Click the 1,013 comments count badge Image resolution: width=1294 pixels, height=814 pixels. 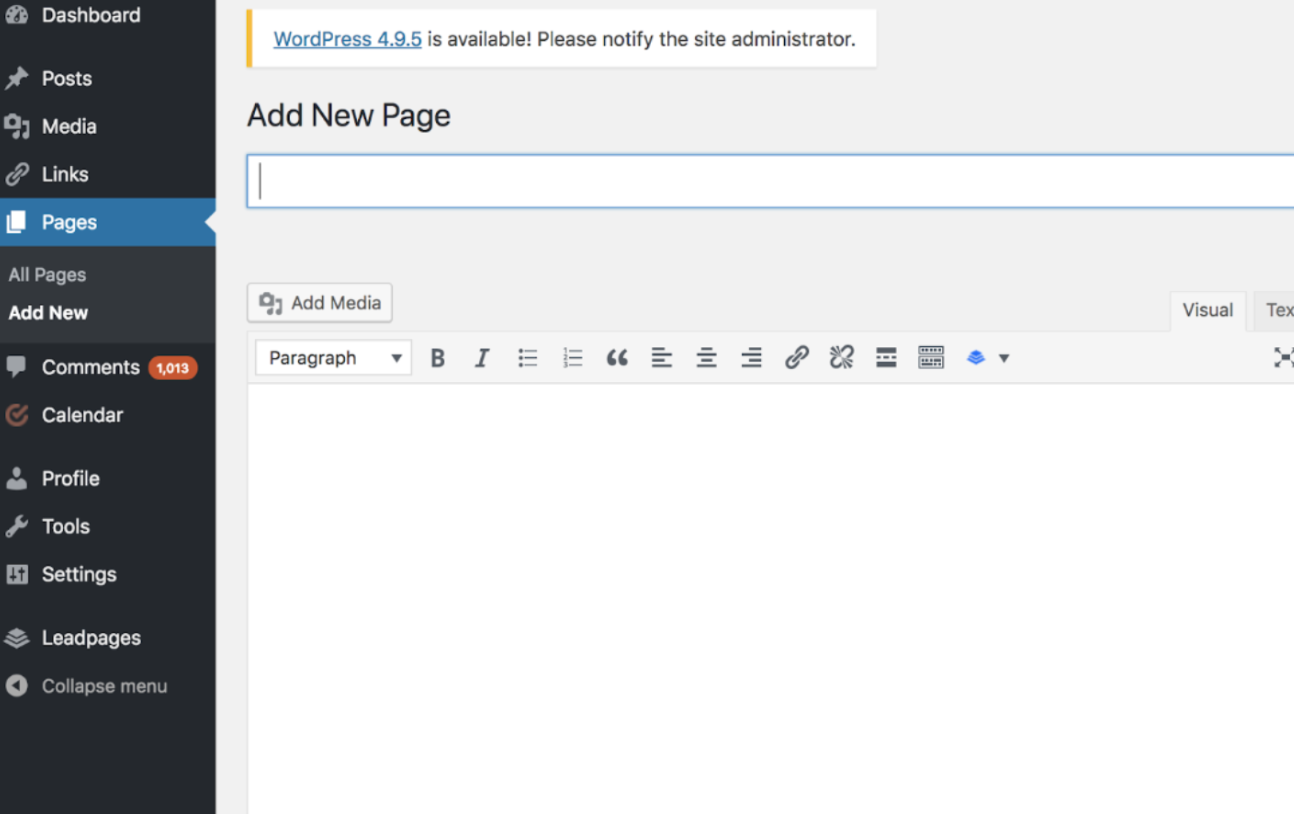(x=173, y=368)
